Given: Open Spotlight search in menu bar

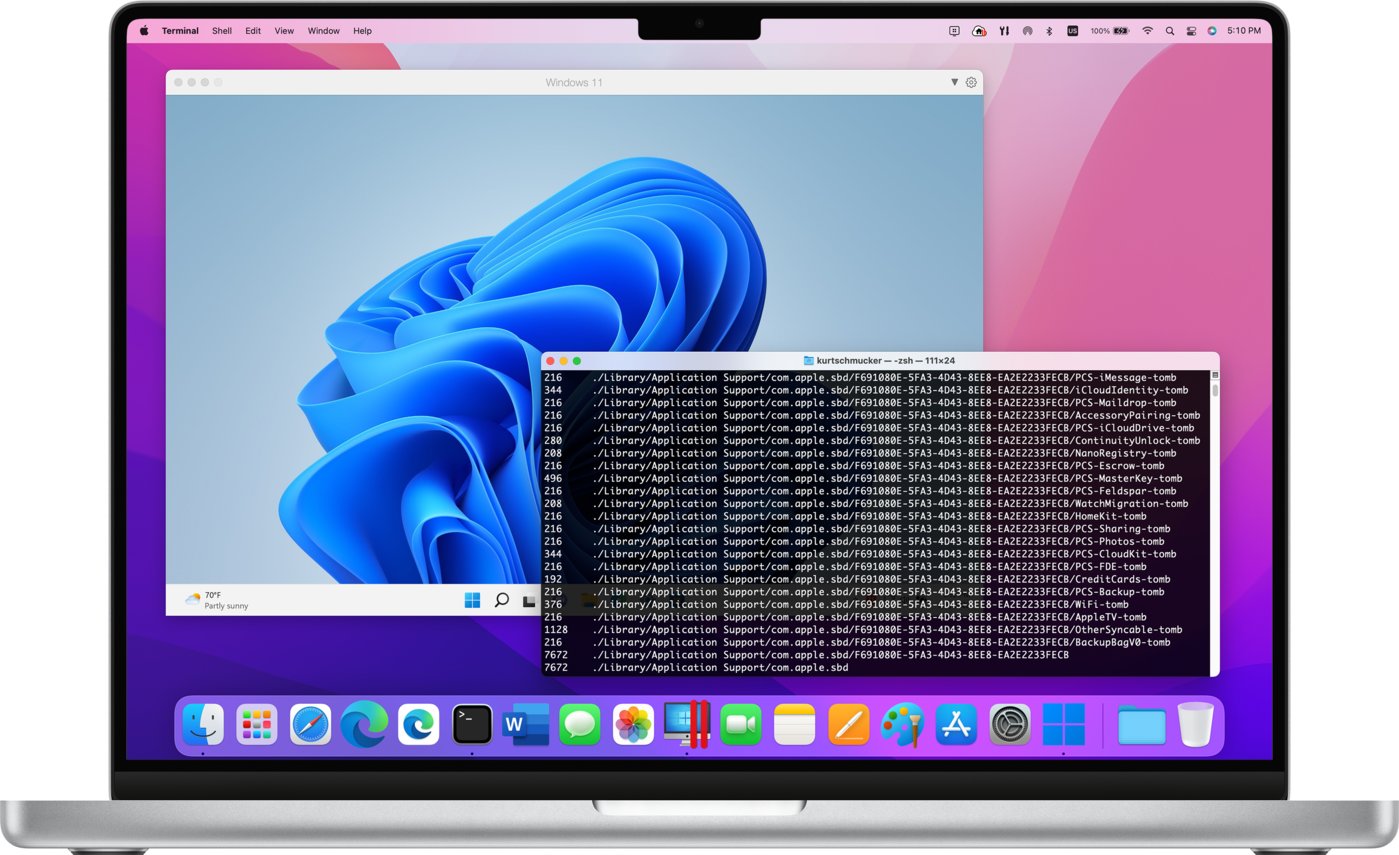Looking at the screenshot, I should click(x=1170, y=31).
